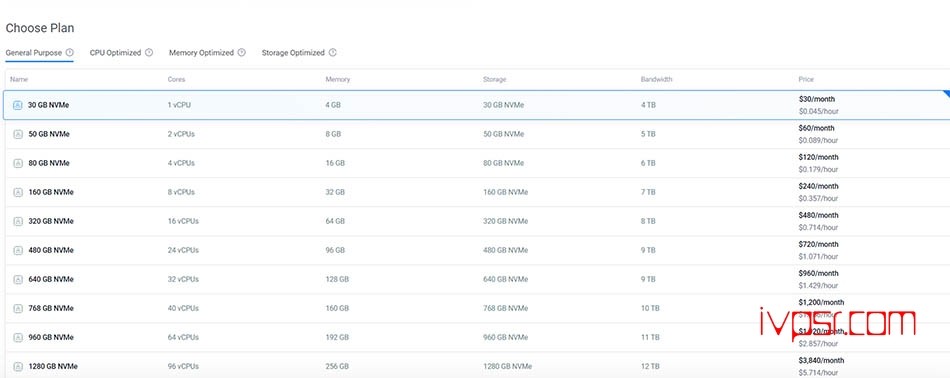Click the Bandwidth column header
The image size is (950, 378).
(x=656, y=79)
